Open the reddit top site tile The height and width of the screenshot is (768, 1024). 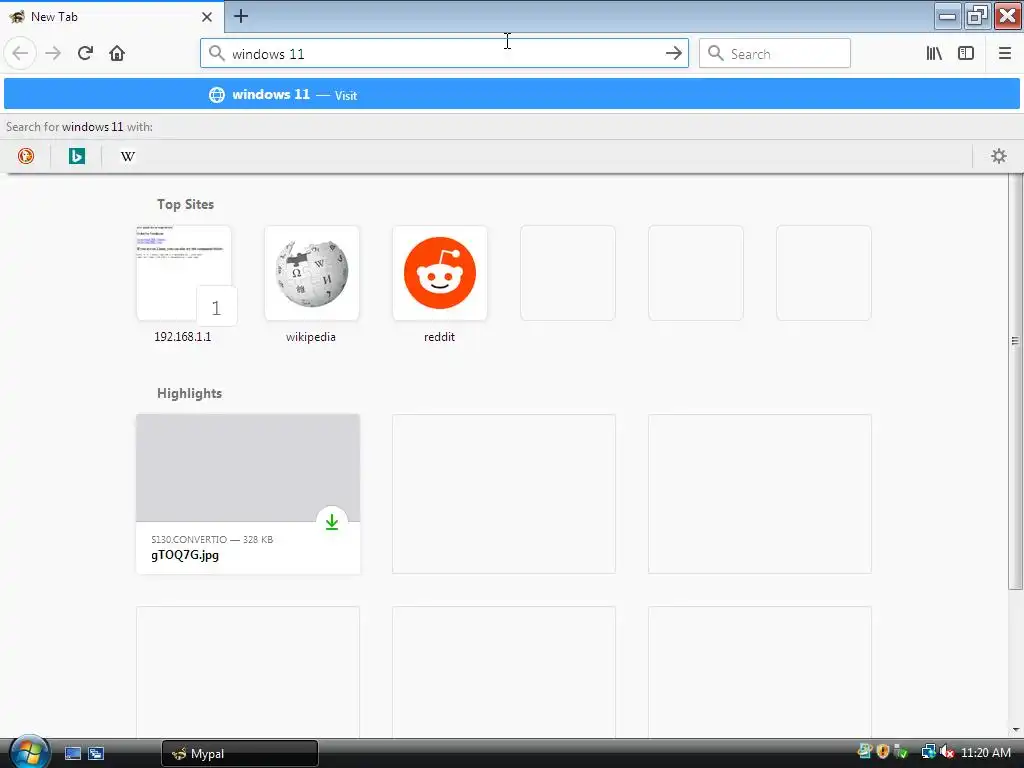(x=440, y=273)
